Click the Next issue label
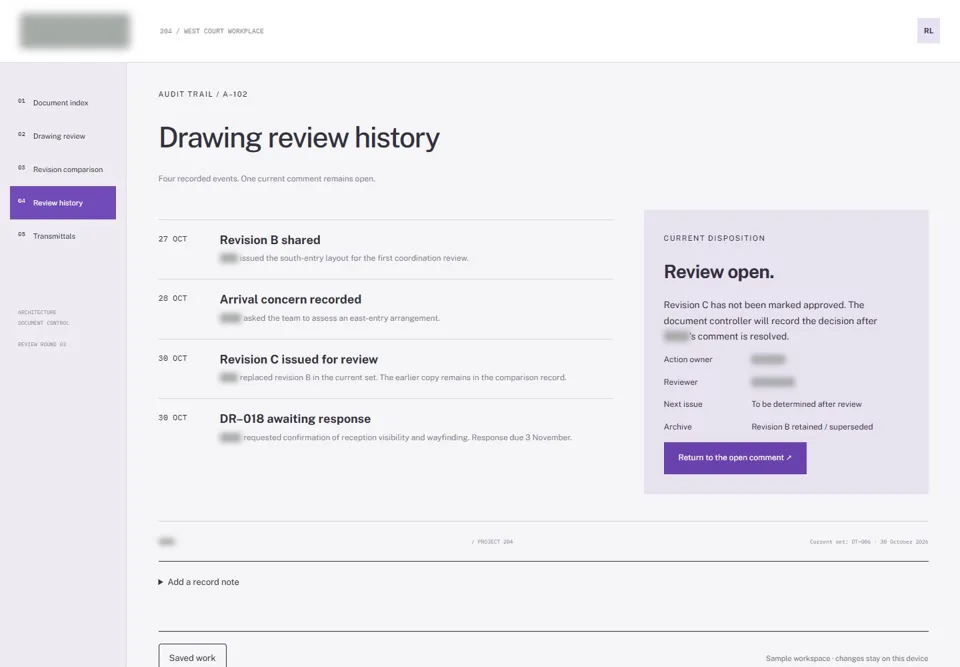 (683, 404)
